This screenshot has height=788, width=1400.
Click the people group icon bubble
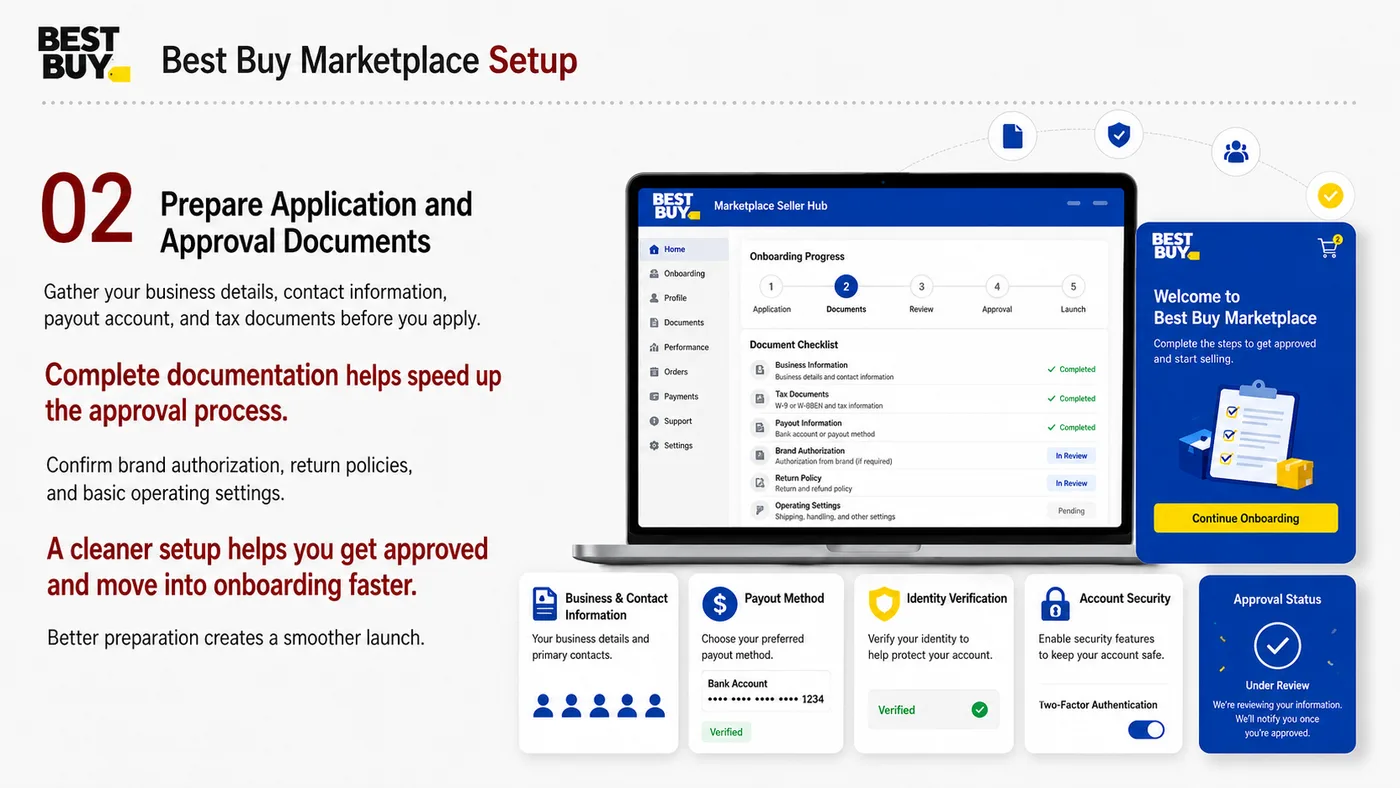[1236, 152]
